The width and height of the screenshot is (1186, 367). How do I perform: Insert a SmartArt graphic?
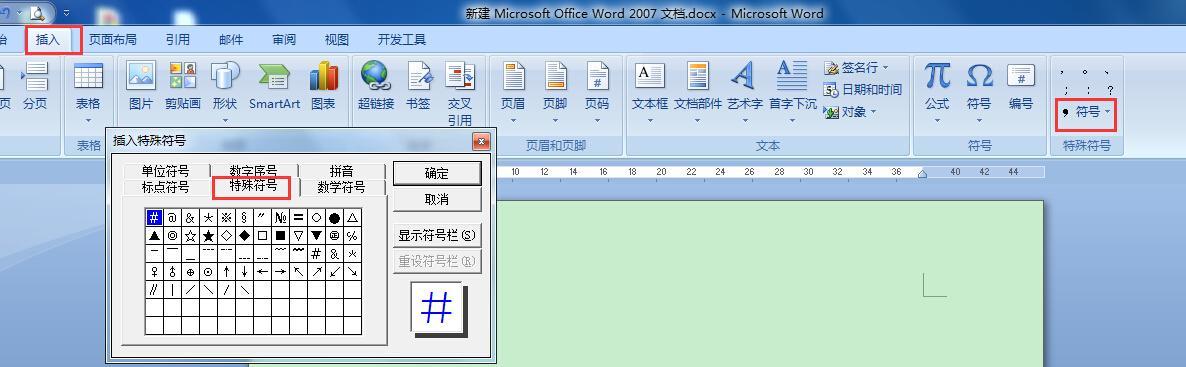(x=274, y=86)
